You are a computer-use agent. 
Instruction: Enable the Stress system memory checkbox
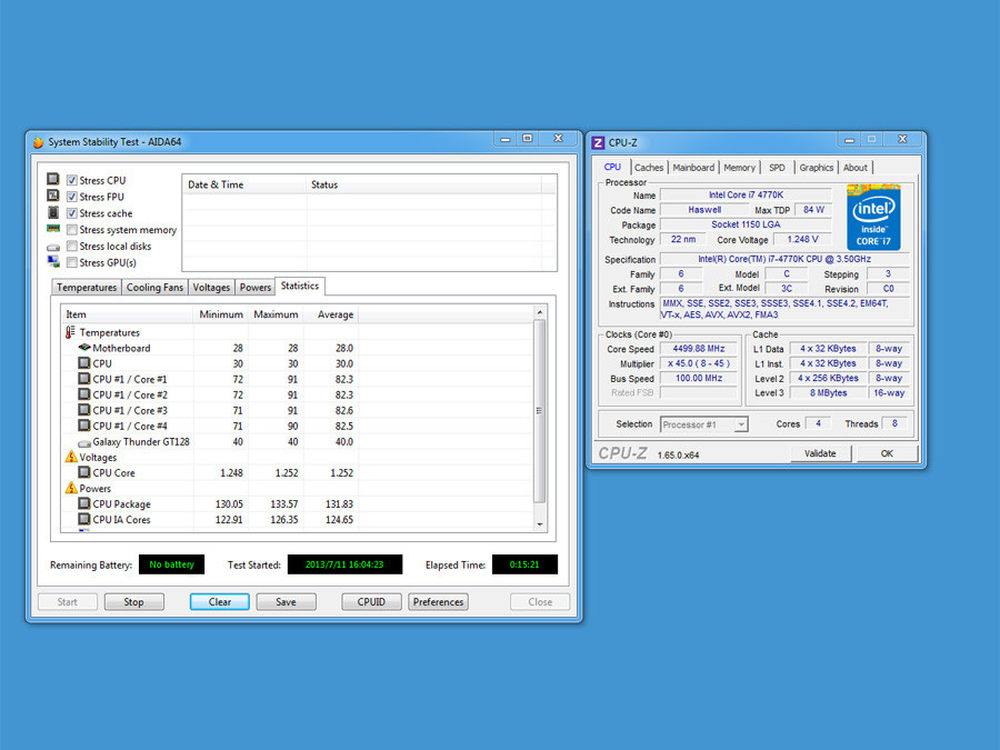72,230
